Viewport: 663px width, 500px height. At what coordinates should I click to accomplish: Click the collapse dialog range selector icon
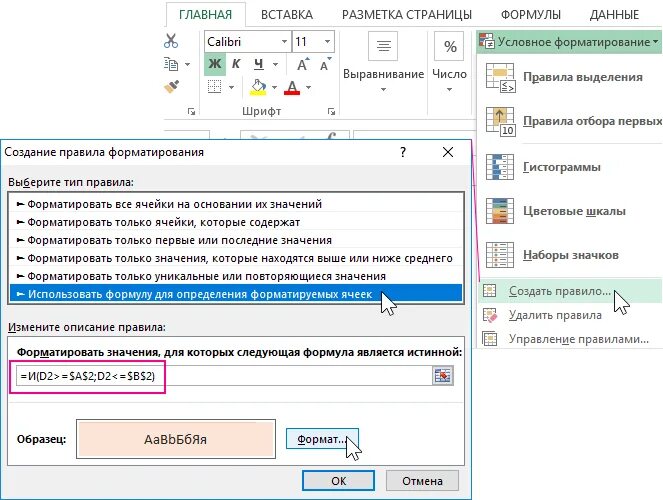443,376
